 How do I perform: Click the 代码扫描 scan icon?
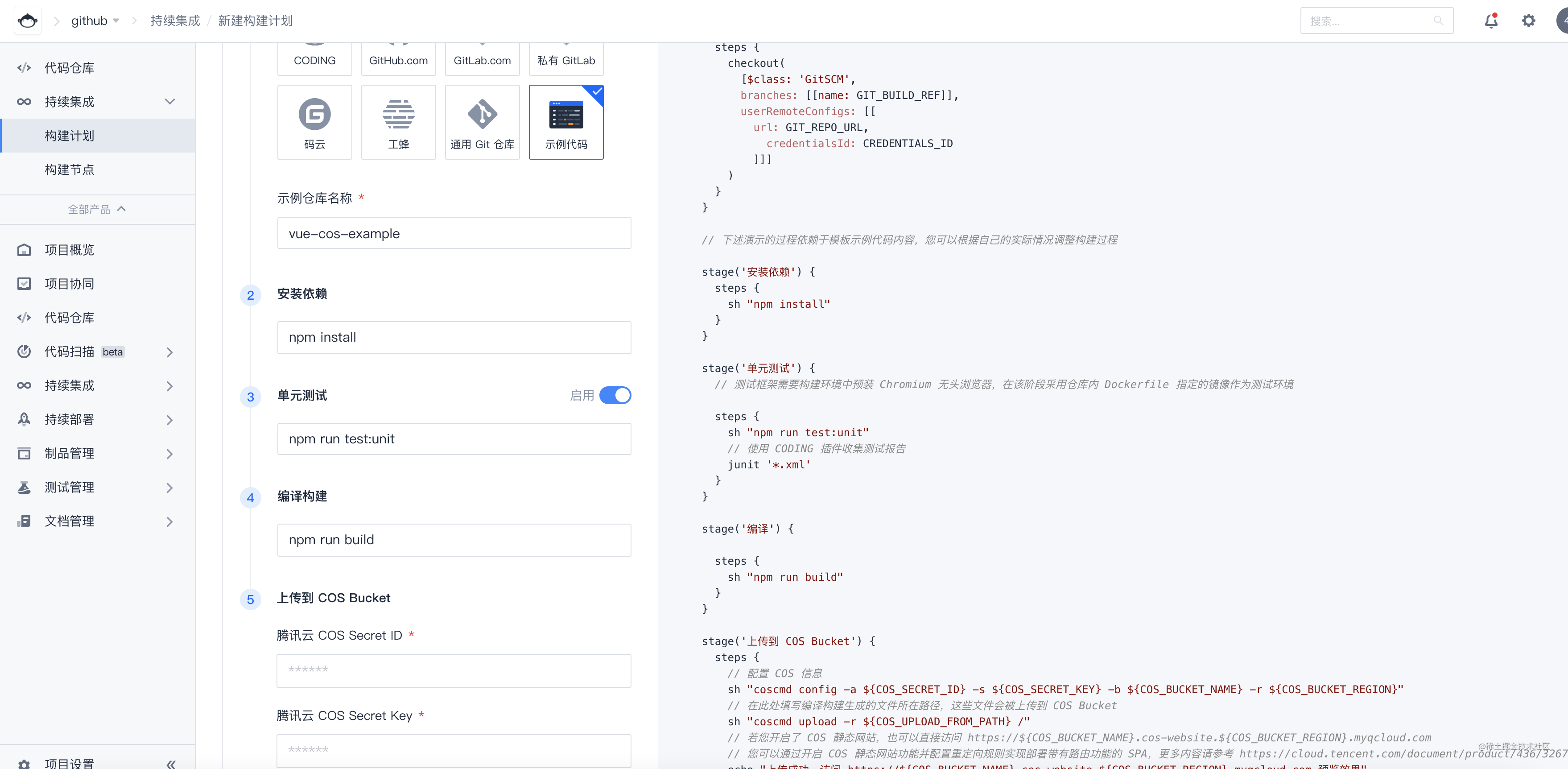click(x=25, y=351)
